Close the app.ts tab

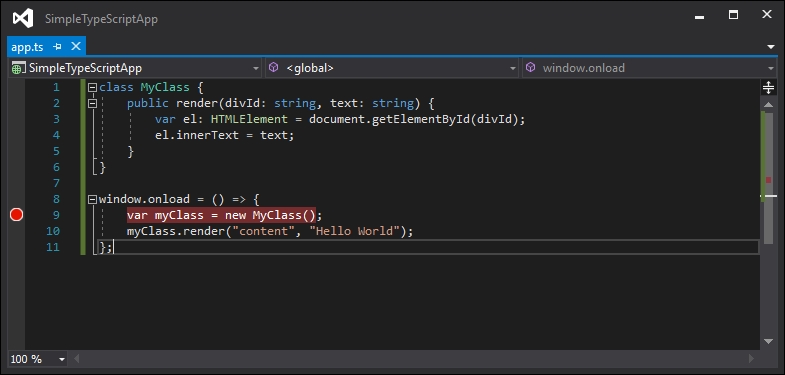pos(76,47)
